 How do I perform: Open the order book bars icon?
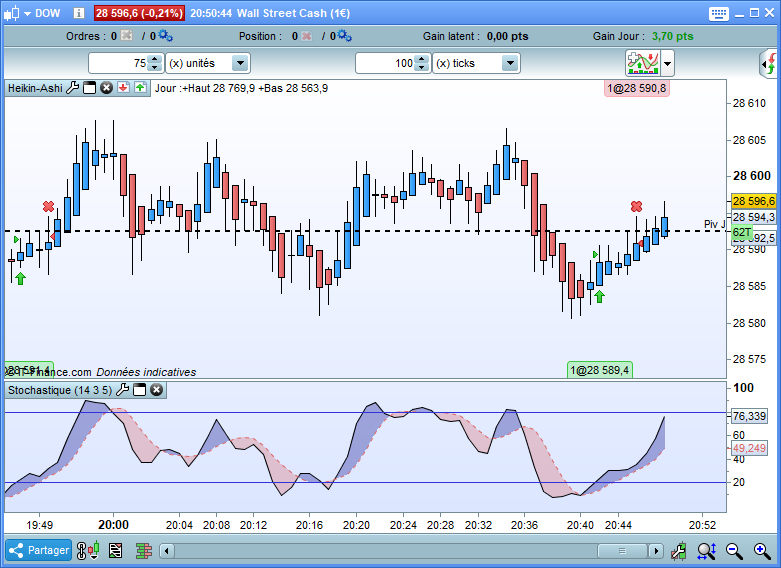(x=144, y=551)
